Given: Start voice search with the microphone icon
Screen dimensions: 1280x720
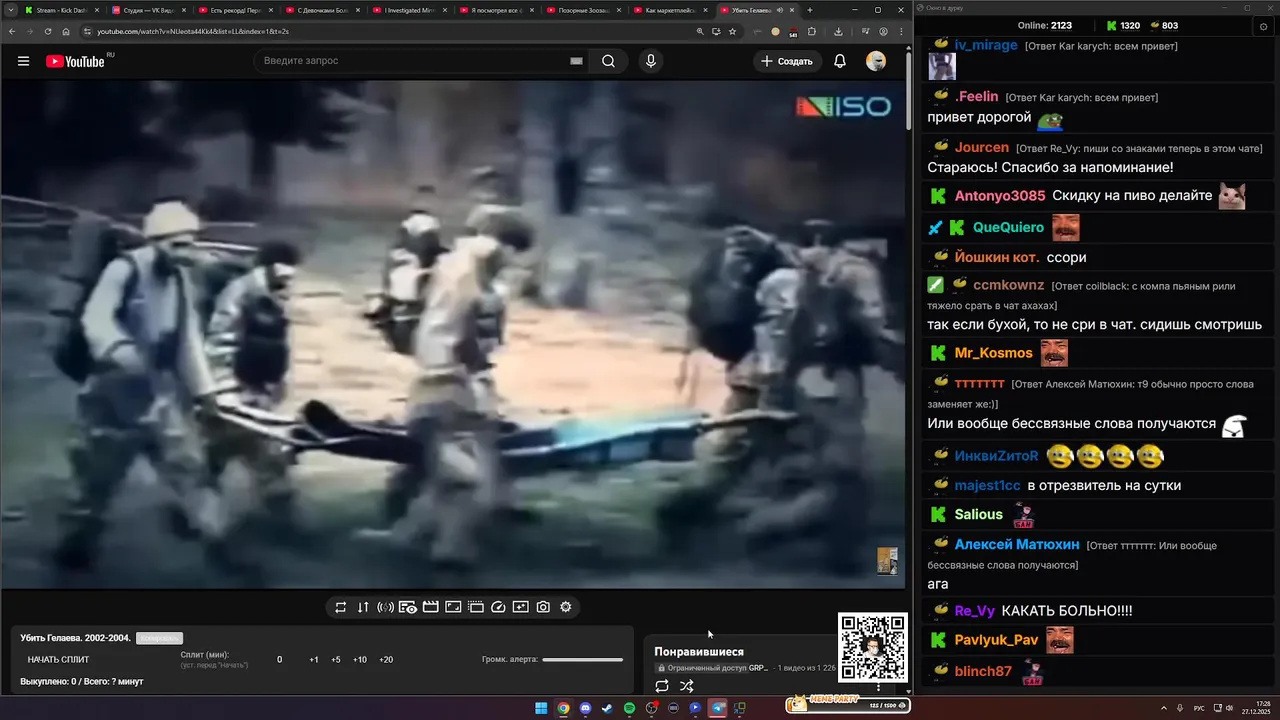Looking at the screenshot, I should [x=651, y=61].
